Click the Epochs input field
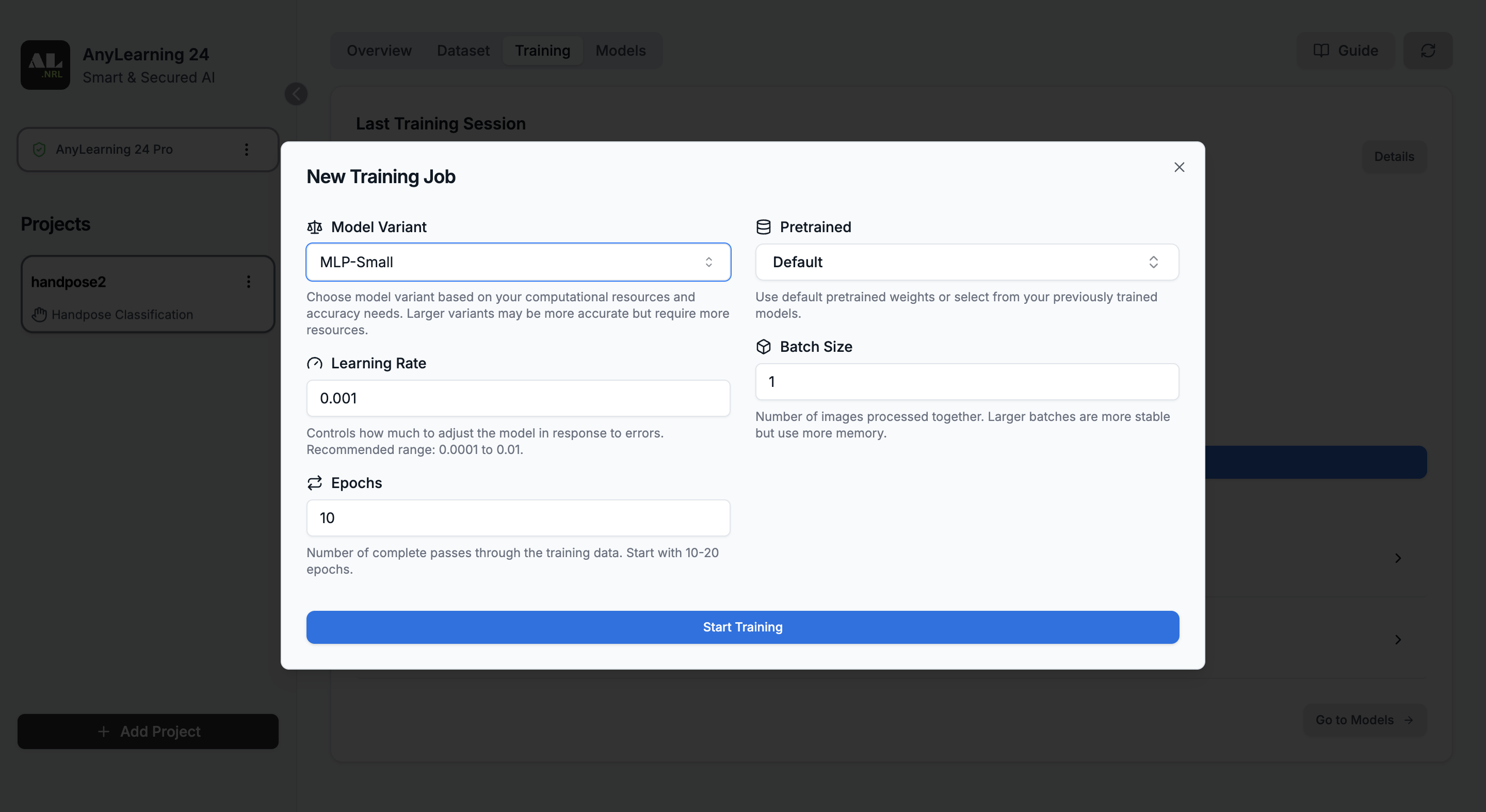The height and width of the screenshot is (812, 1486). click(x=518, y=518)
